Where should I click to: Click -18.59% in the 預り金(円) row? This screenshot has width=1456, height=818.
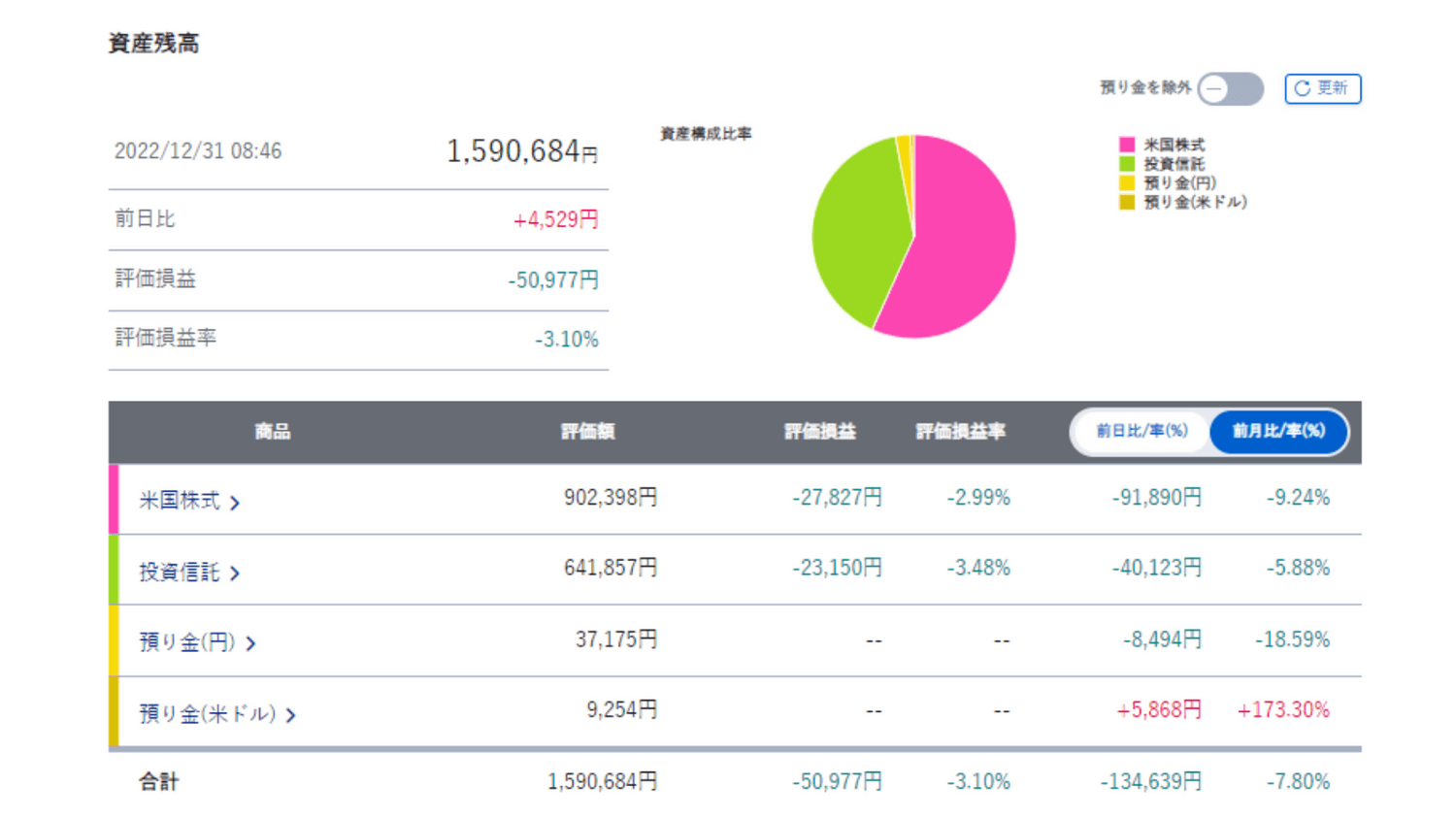coord(1293,639)
